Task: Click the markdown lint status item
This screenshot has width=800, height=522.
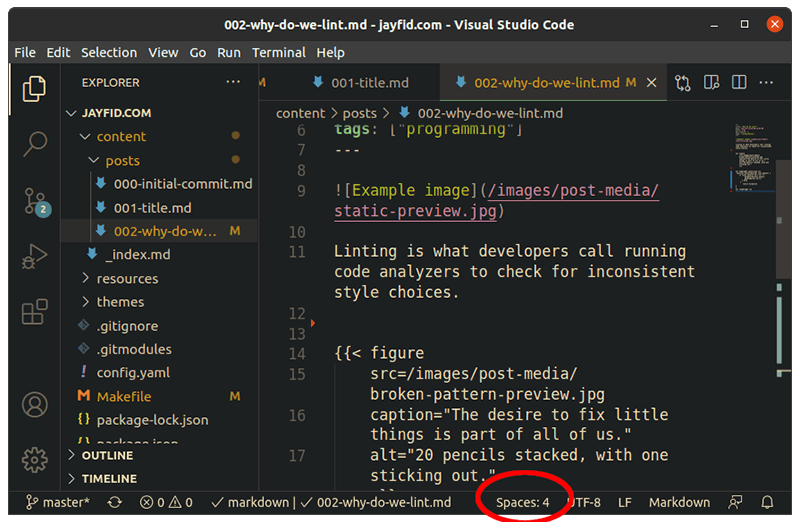Action: coord(250,503)
